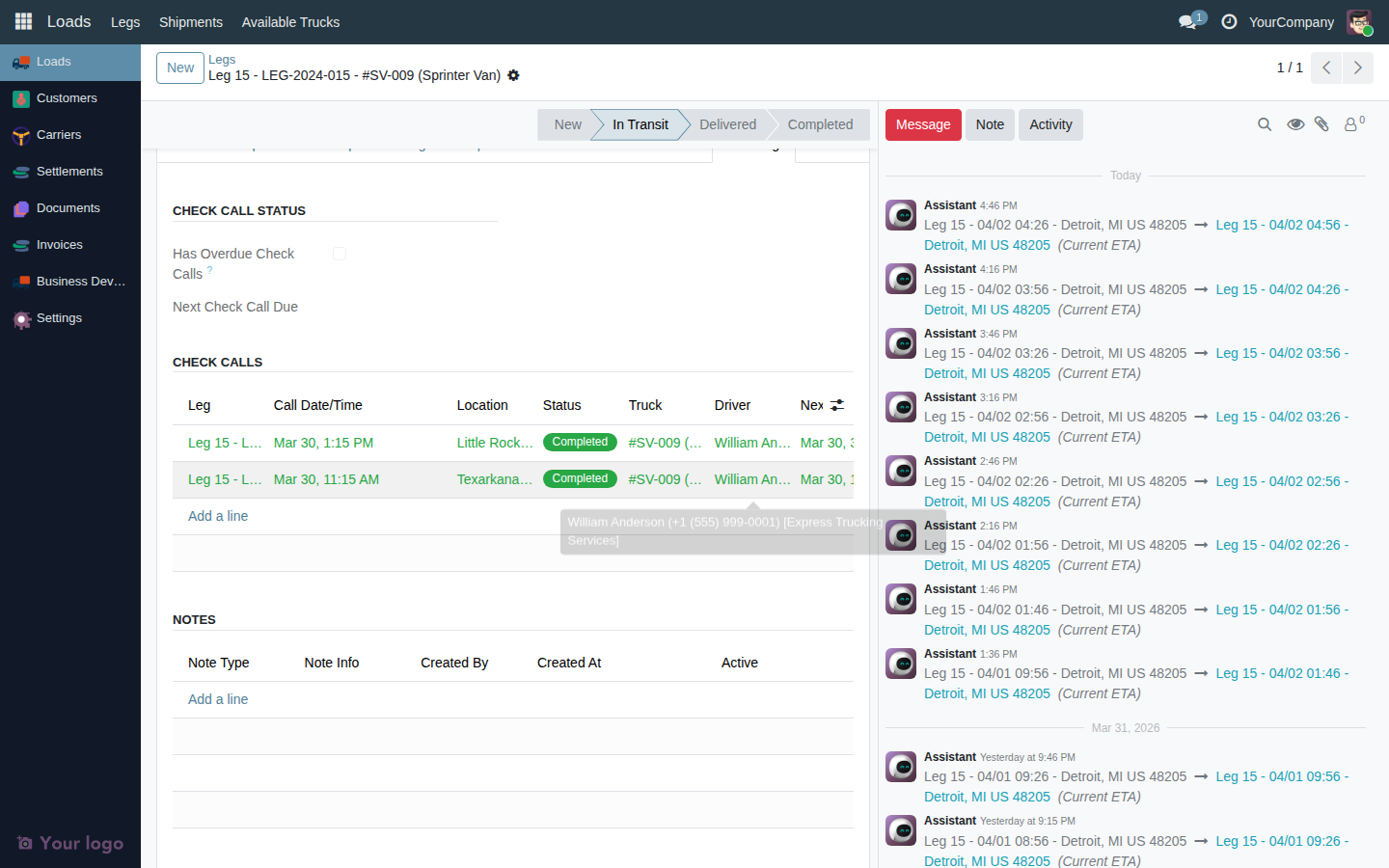The height and width of the screenshot is (868, 1389).
Task: Open the check calls column settings icon
Action: click(x=837, y=405)
